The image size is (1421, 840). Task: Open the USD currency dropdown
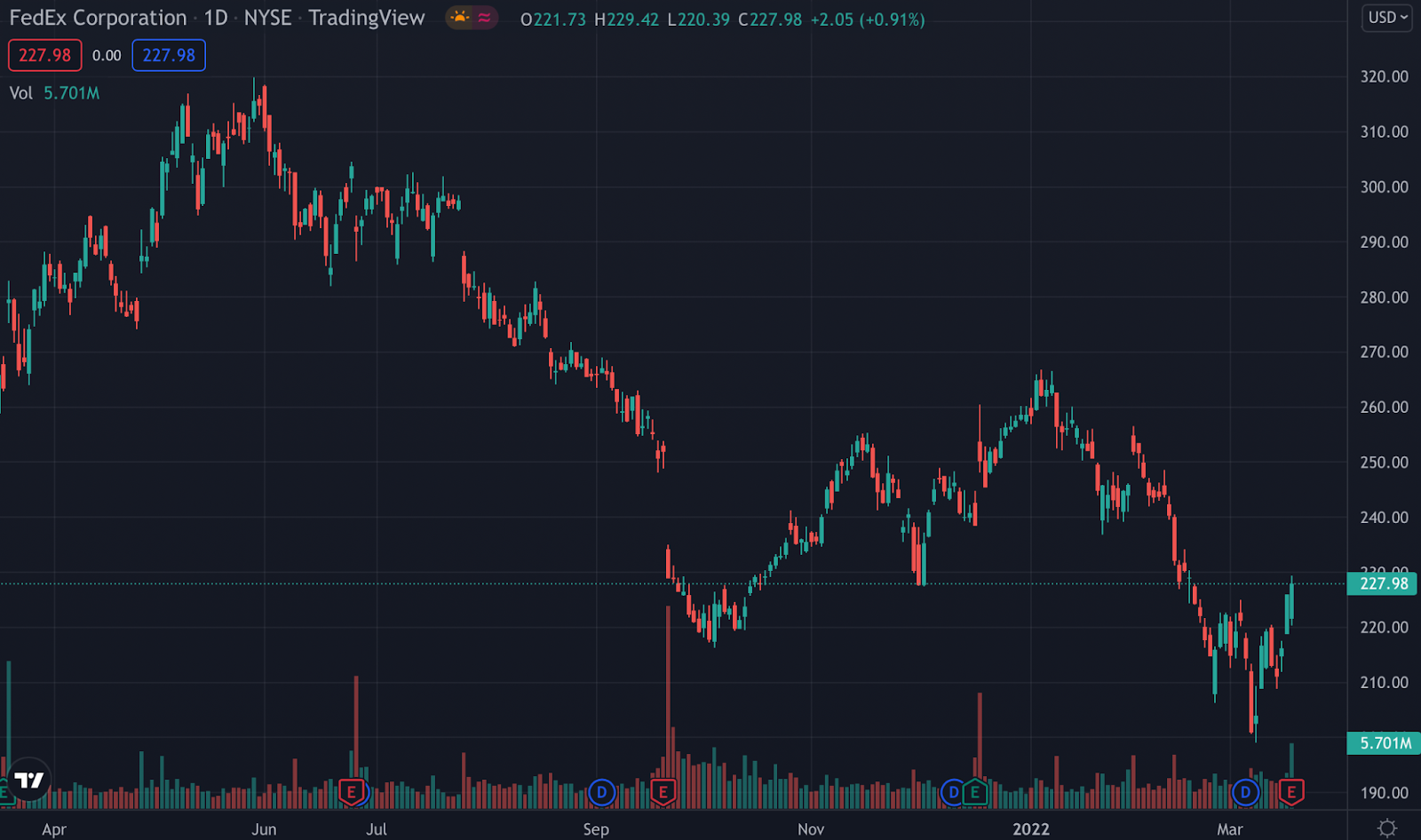[1387, 18]
